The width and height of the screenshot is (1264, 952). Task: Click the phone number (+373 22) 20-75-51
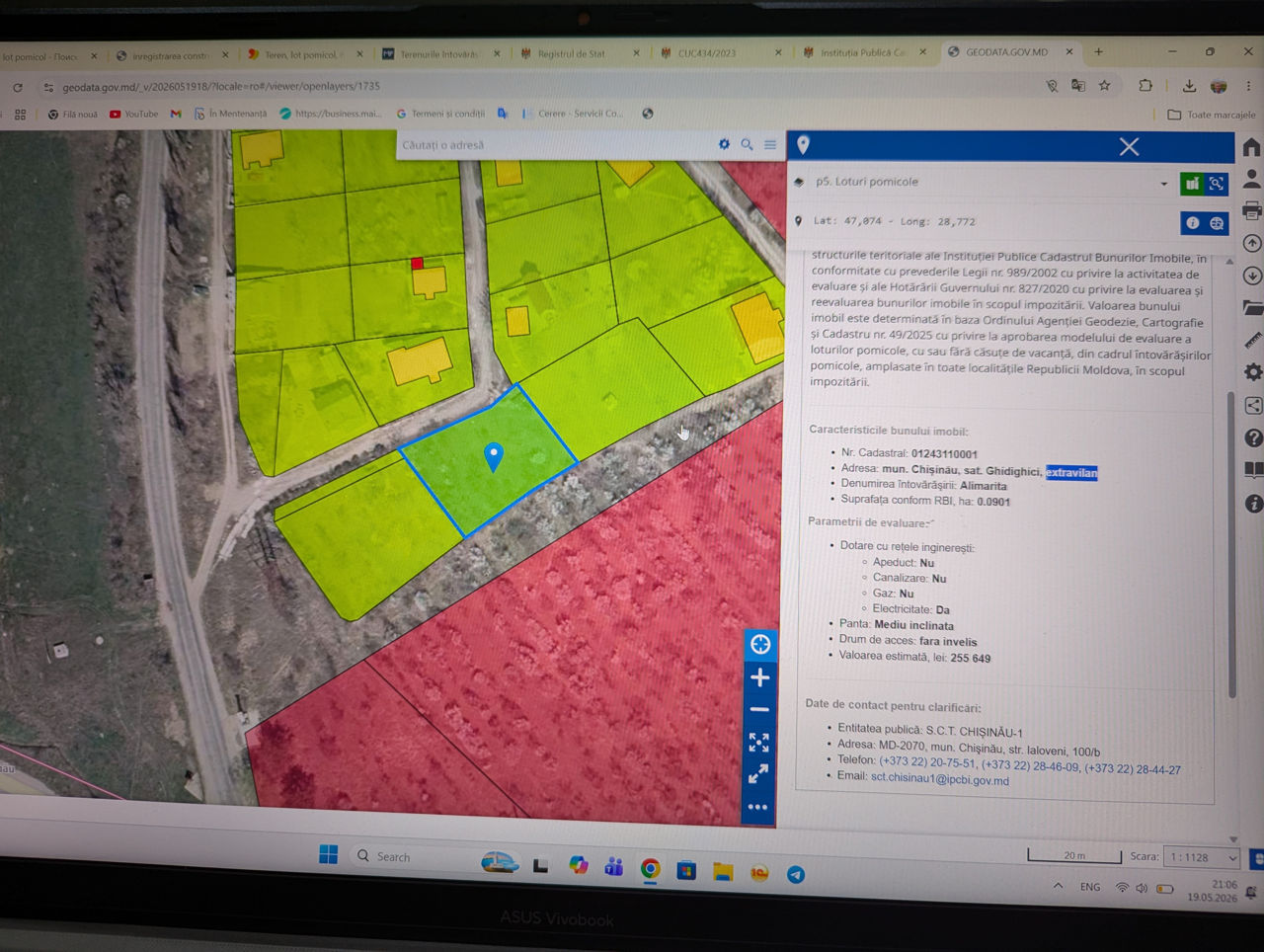[x=926, y=761]
